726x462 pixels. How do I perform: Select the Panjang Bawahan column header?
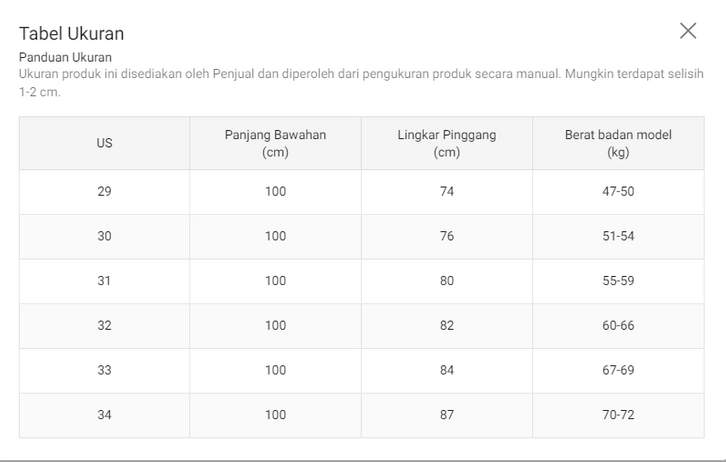point(275,143)
